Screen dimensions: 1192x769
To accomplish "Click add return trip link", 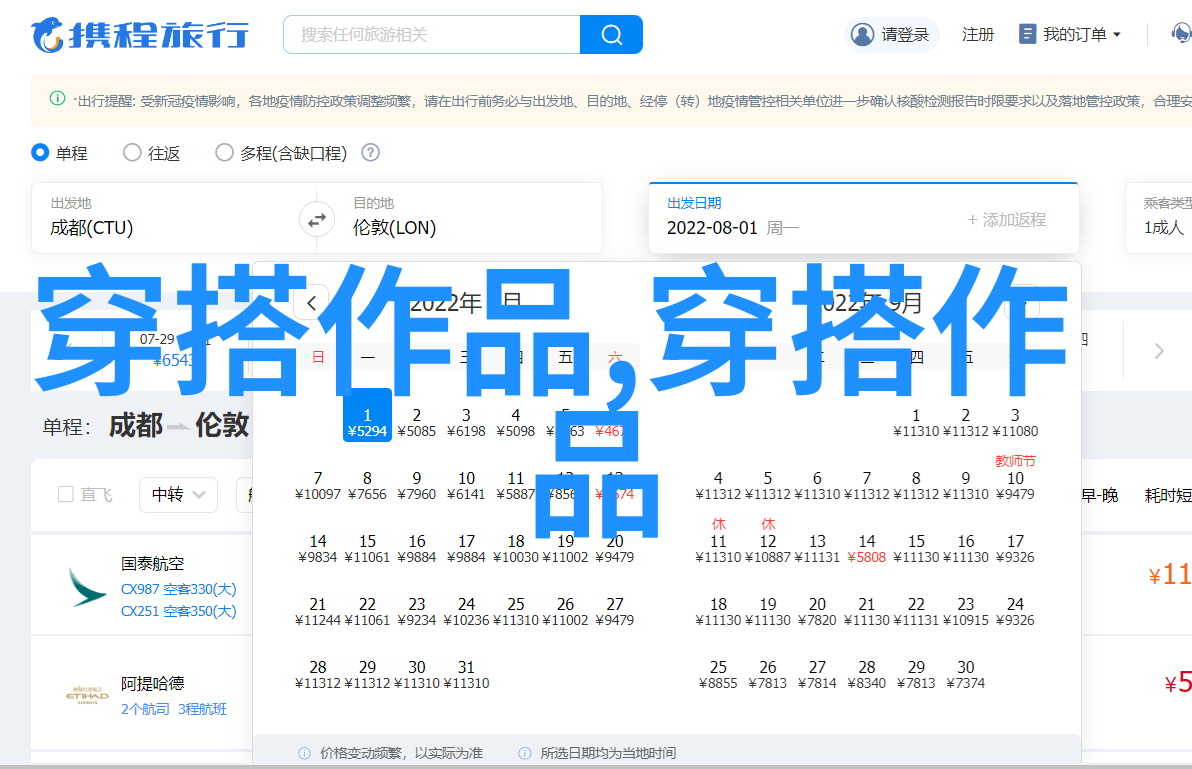I will (x=1007, y=220).
